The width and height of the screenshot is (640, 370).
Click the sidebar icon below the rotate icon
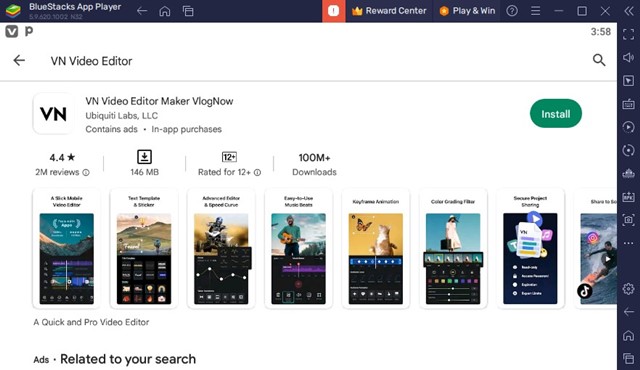coord(629,173)
